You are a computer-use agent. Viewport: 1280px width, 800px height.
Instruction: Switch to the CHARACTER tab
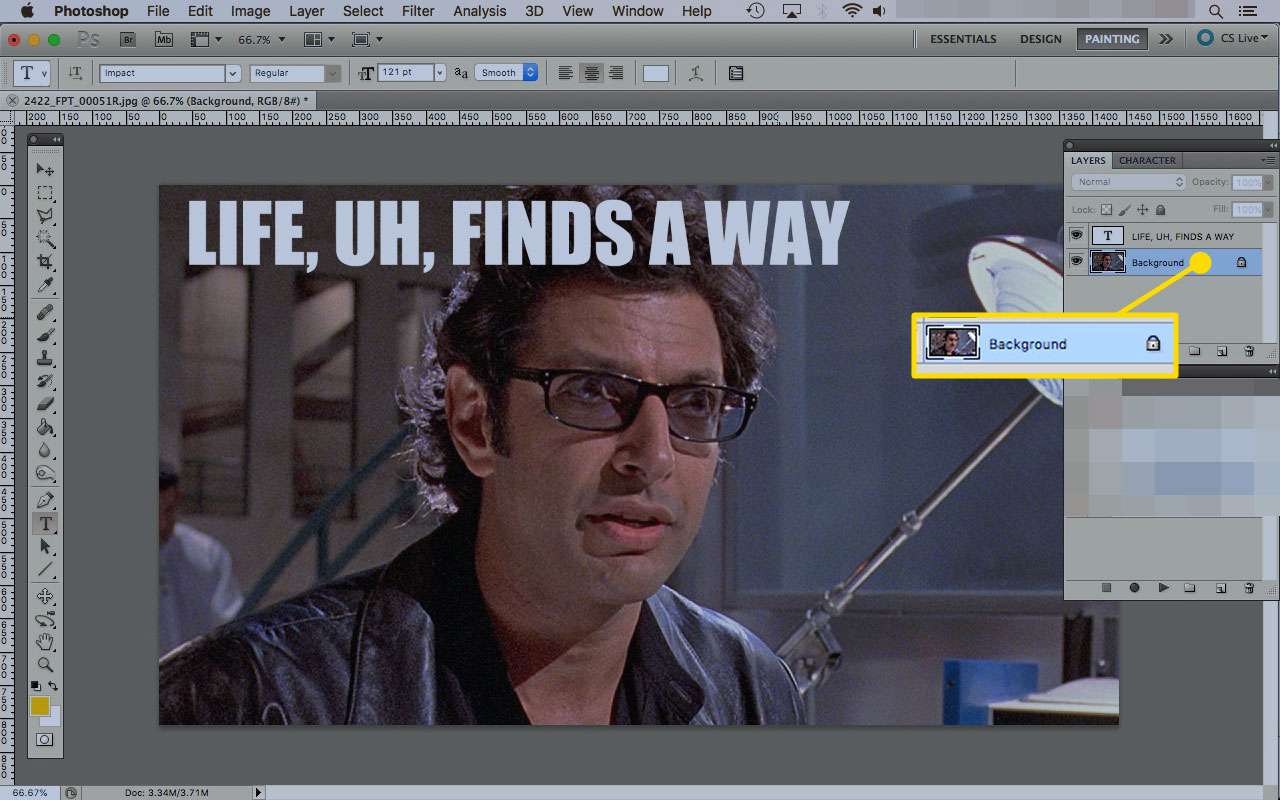1147,160
